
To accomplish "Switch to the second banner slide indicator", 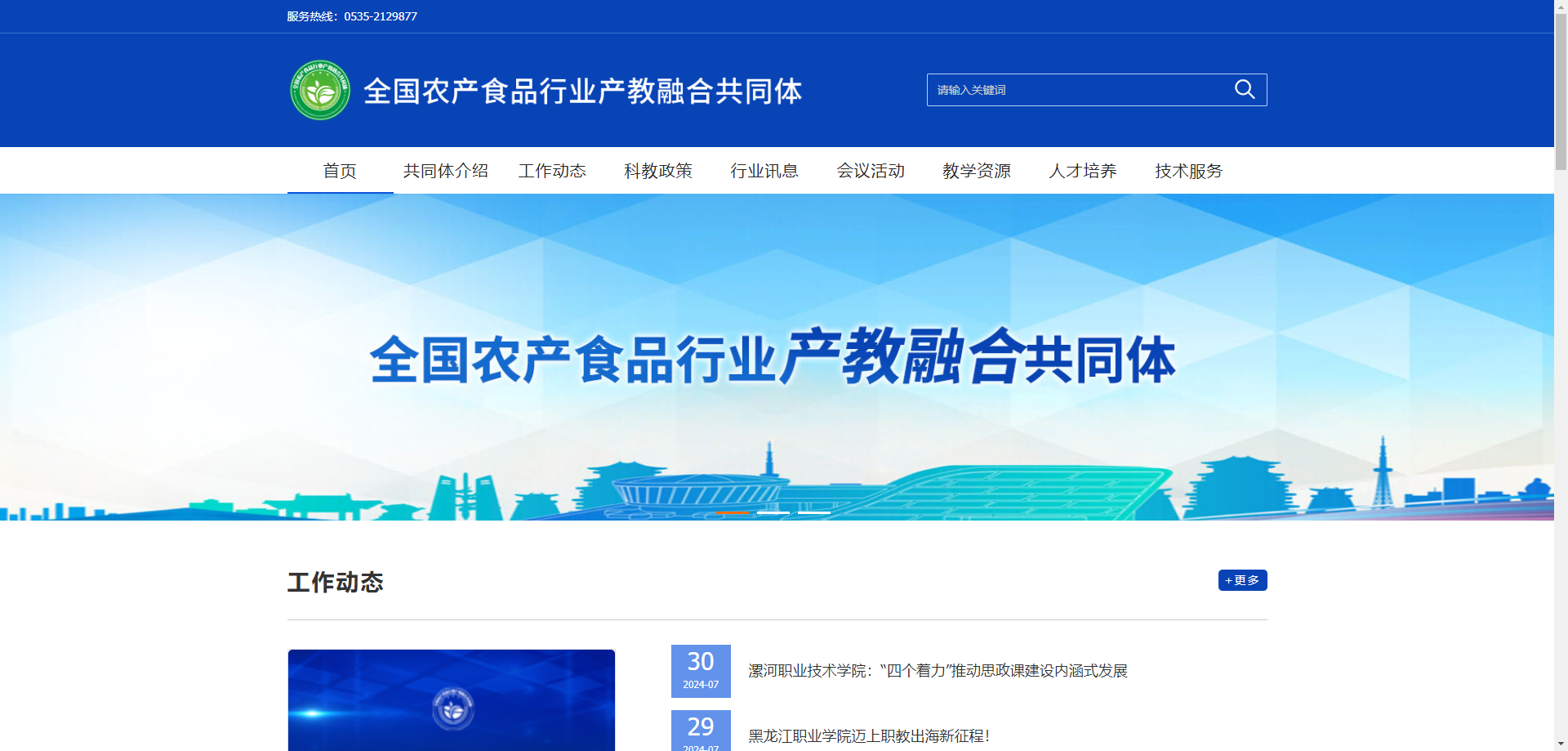I will 773,512.
